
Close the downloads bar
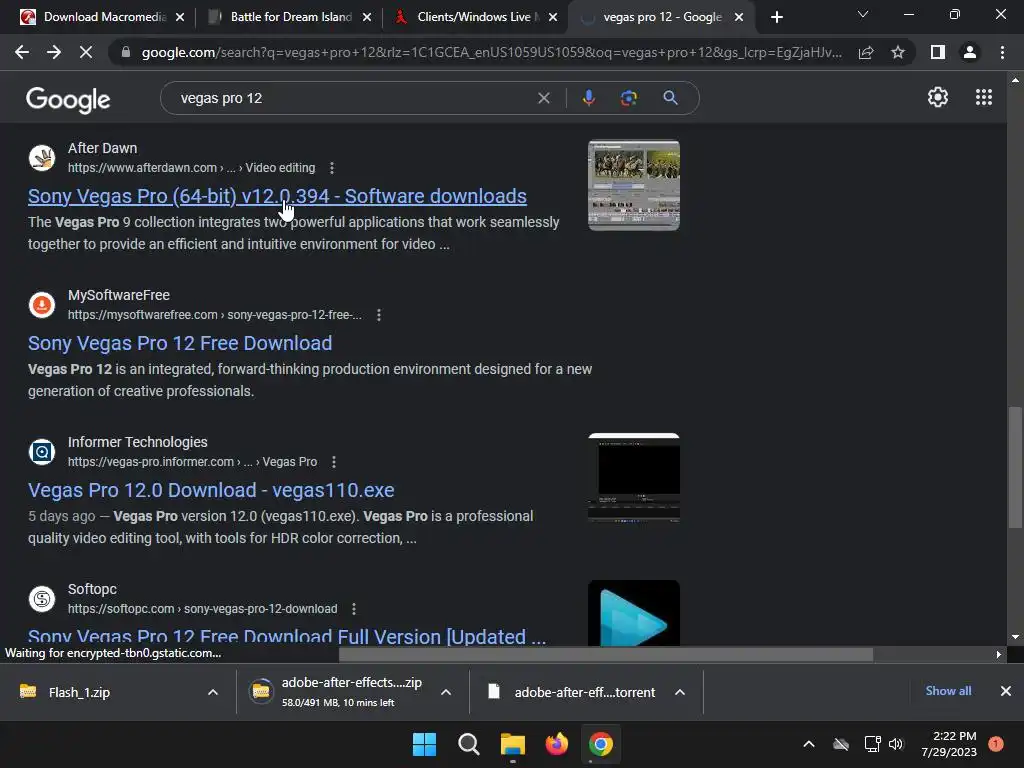(1006, 691)
